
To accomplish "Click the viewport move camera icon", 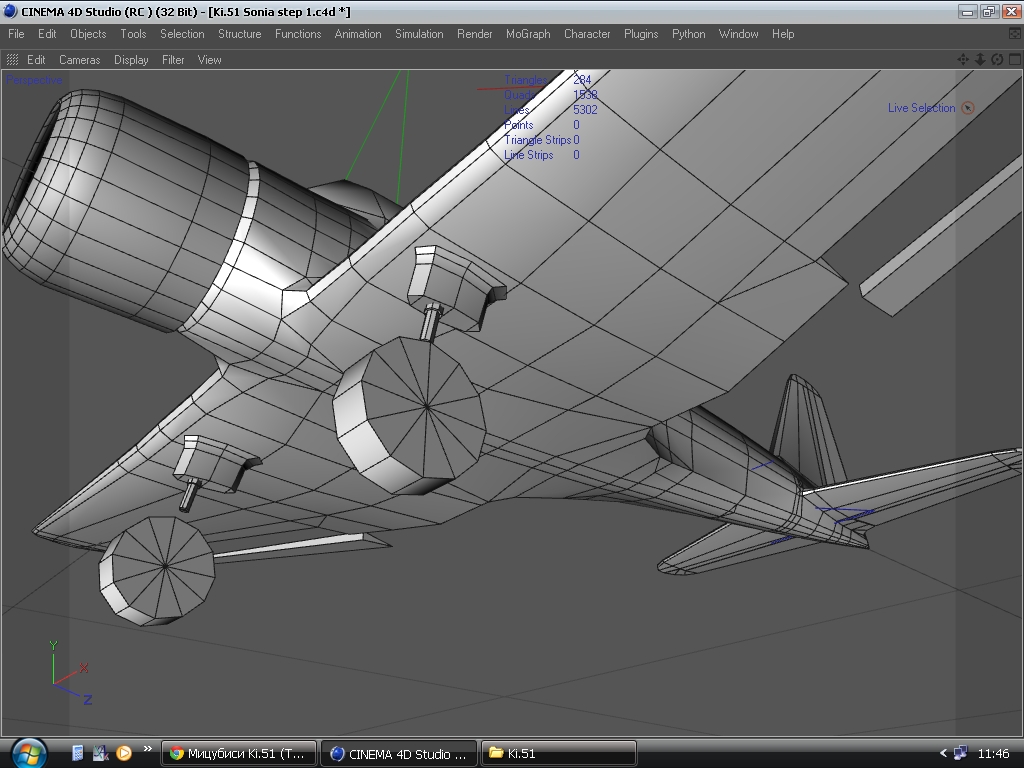I will 963,60.
